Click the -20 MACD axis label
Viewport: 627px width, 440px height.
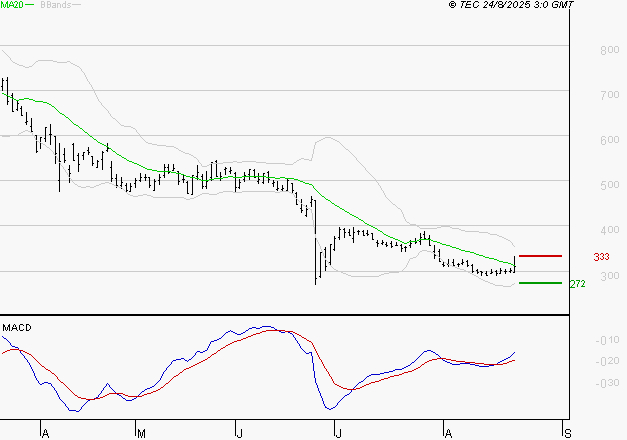tap(607, 361)
